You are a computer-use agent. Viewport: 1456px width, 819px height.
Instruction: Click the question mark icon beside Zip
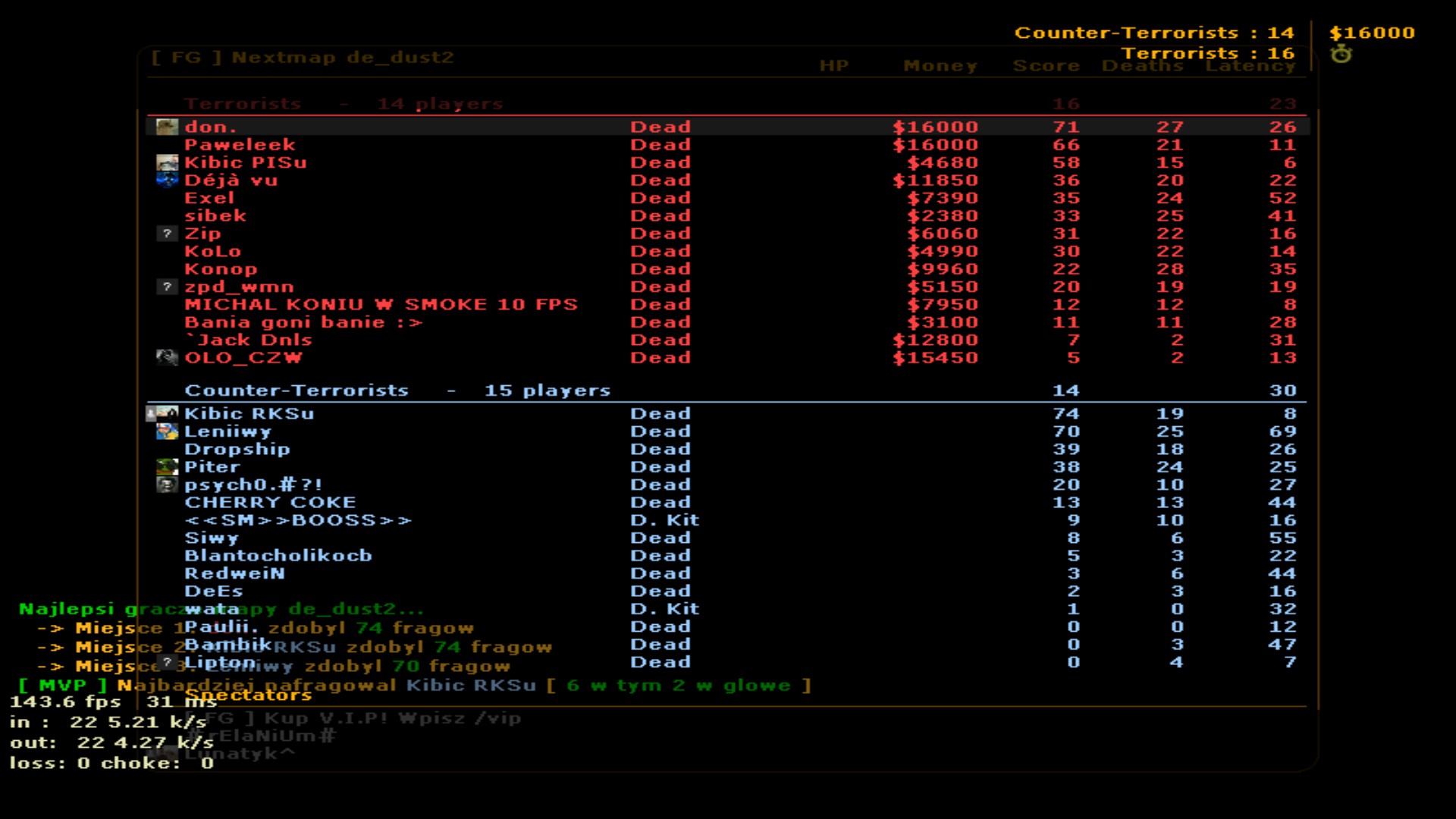coord(167,234)
